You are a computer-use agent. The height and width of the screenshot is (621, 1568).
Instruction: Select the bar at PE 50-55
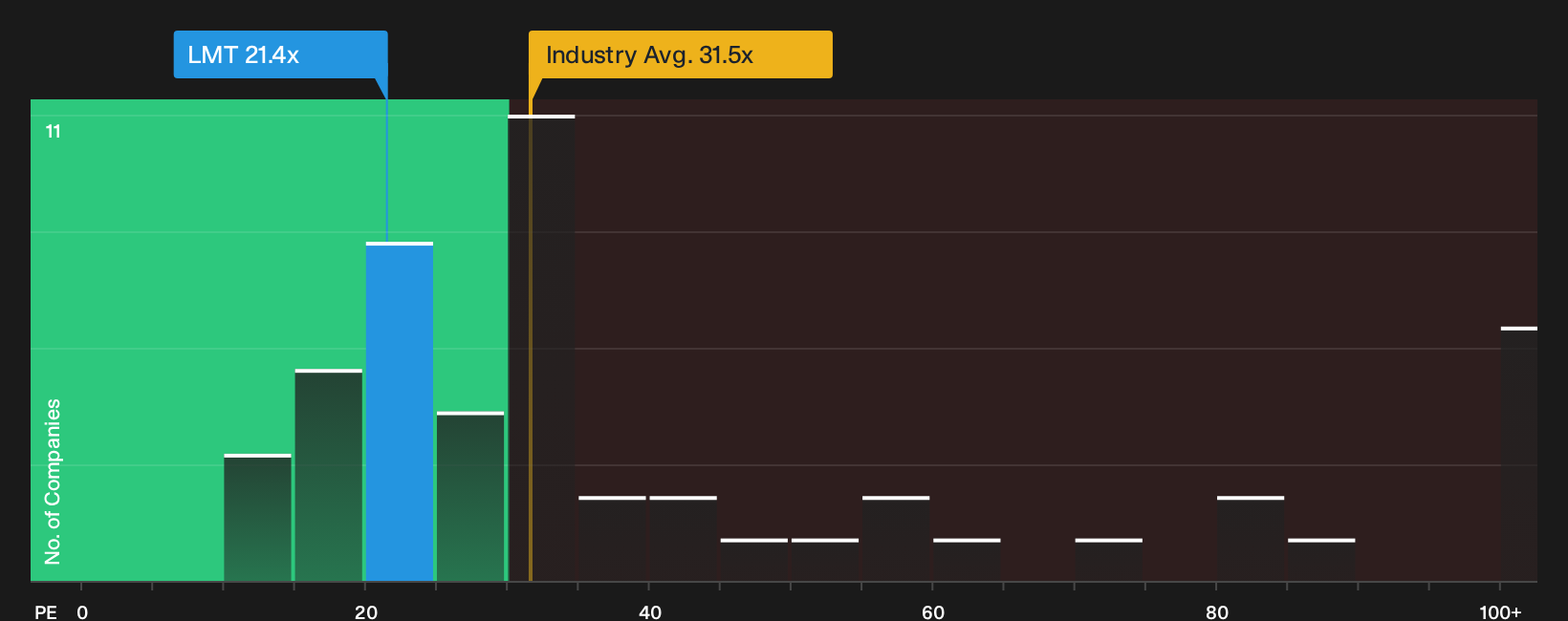coord(825,560)
